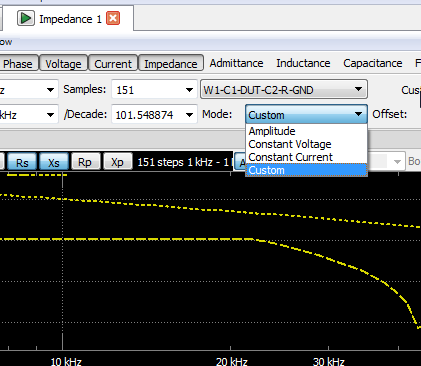Run the Impedance 1 analyzer with the play icon
The width and height of the screenshot is (421, 366).
click(x=26, y=18)
